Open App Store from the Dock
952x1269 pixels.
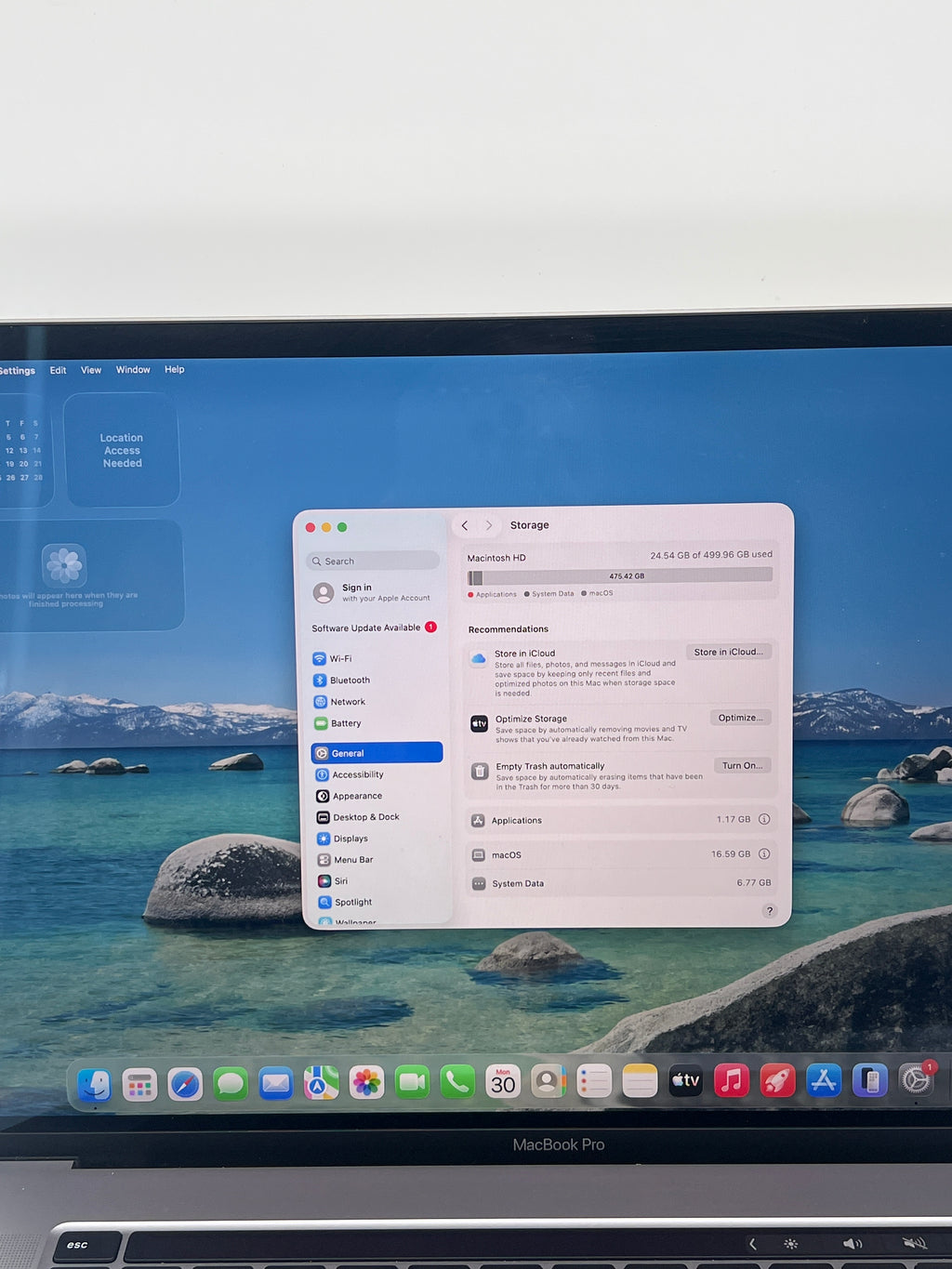(x=824, y=1080)
